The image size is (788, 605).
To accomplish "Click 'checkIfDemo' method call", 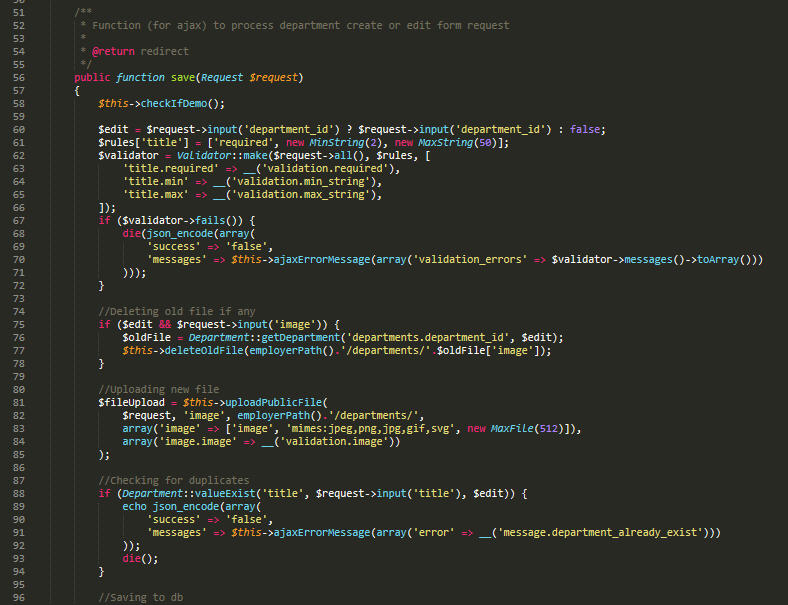I will tap(174, 104).
